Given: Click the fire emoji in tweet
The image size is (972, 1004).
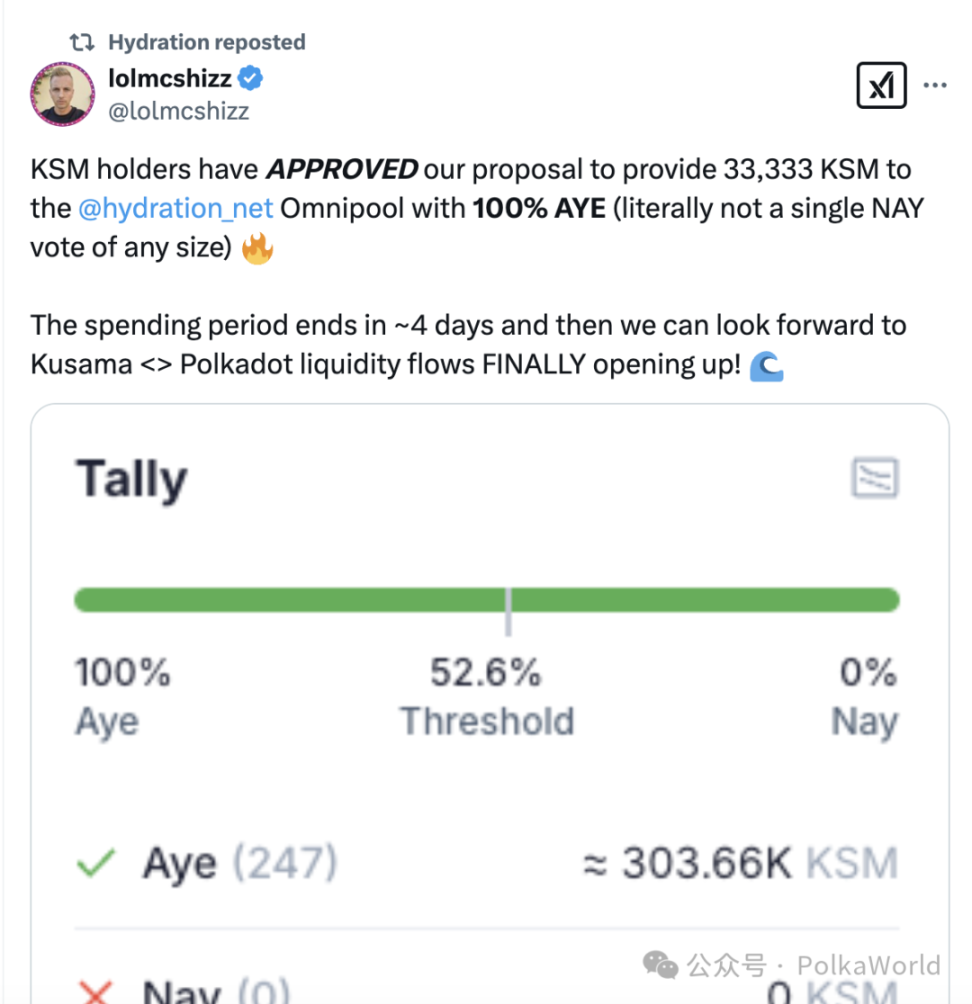Looking at the screenshot, I should 258,247.
